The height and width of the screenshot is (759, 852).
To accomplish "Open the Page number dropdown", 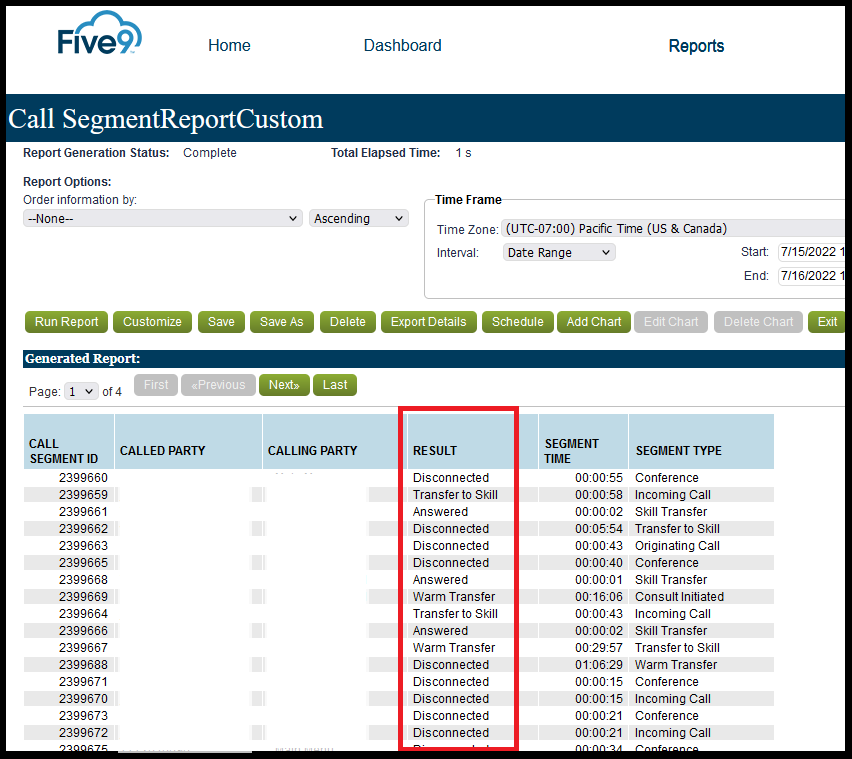I will point(81,391).
